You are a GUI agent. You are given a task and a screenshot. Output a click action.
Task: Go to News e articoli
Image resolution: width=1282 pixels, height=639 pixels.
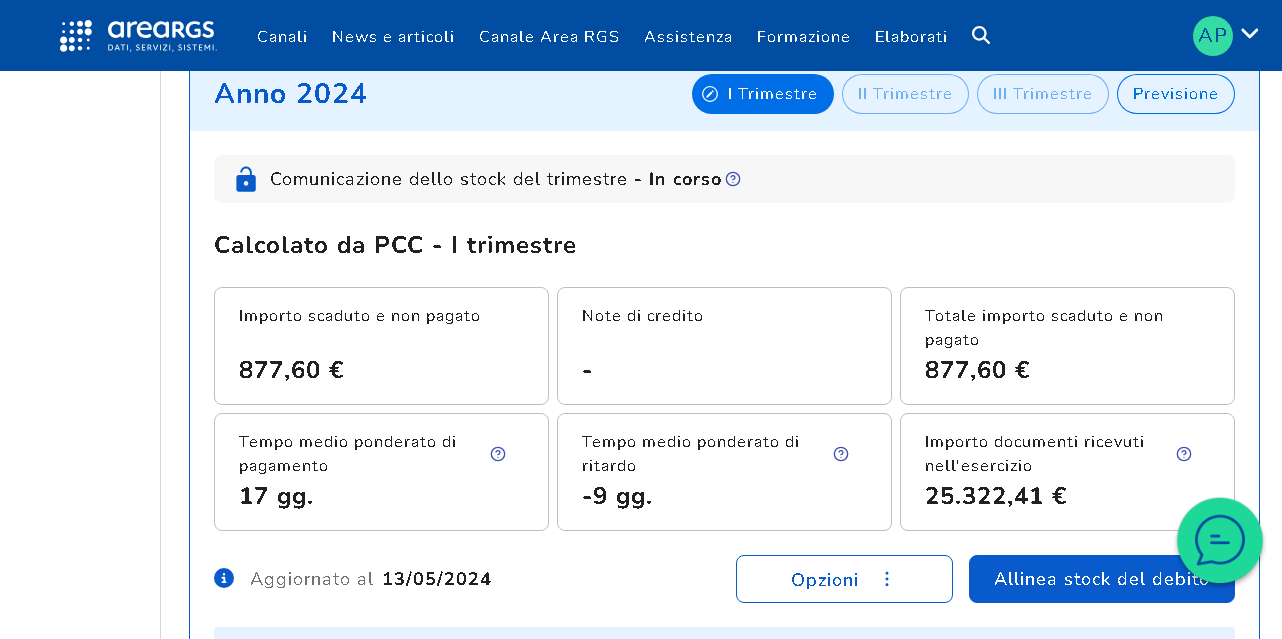coord(393,37)
